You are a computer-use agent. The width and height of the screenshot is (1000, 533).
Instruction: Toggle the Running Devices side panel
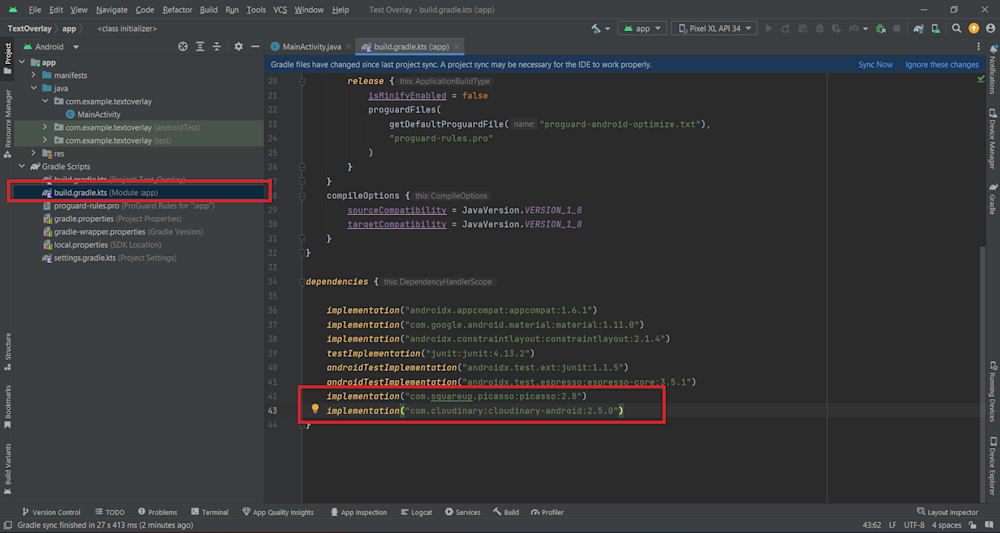point(992,391)
